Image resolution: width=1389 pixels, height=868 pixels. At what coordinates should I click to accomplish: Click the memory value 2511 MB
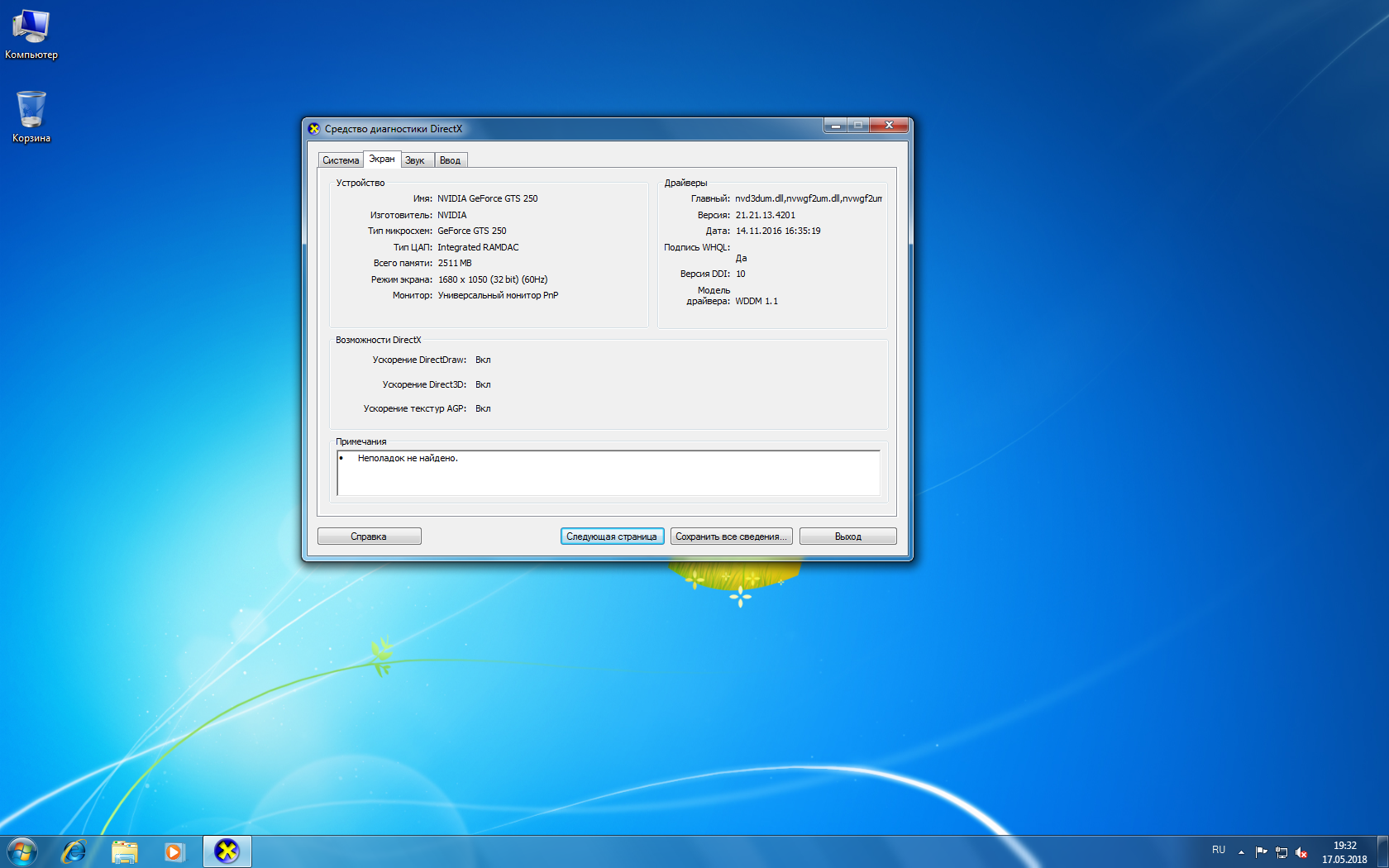click(x=455, y=263)
